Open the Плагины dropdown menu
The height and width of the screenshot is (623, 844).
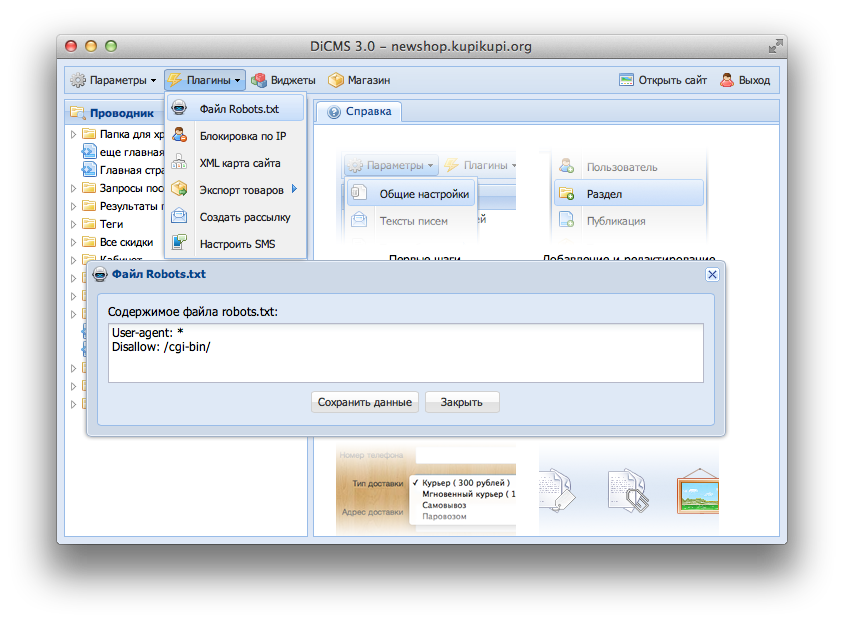pyautogui.click(x=205, y=80)
